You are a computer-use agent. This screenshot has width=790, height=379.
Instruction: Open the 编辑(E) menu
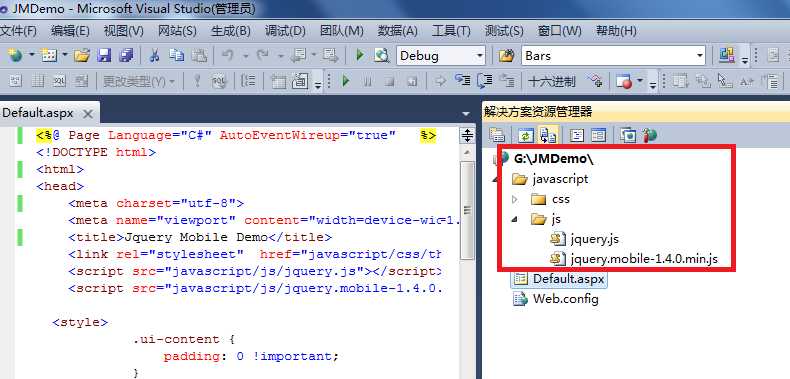[70, 31]
